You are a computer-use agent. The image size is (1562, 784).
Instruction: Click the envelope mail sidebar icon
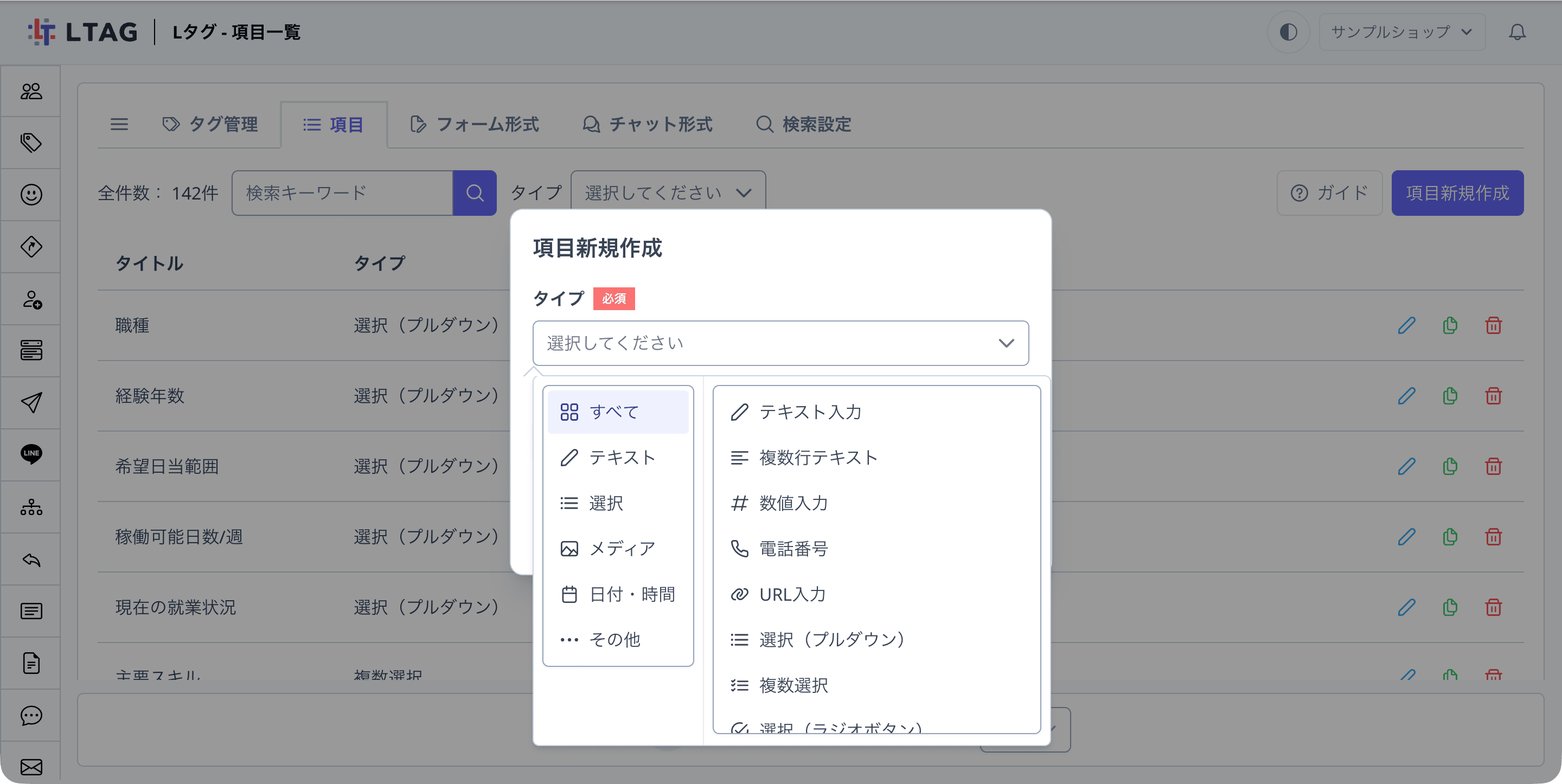tap(31, 767)
